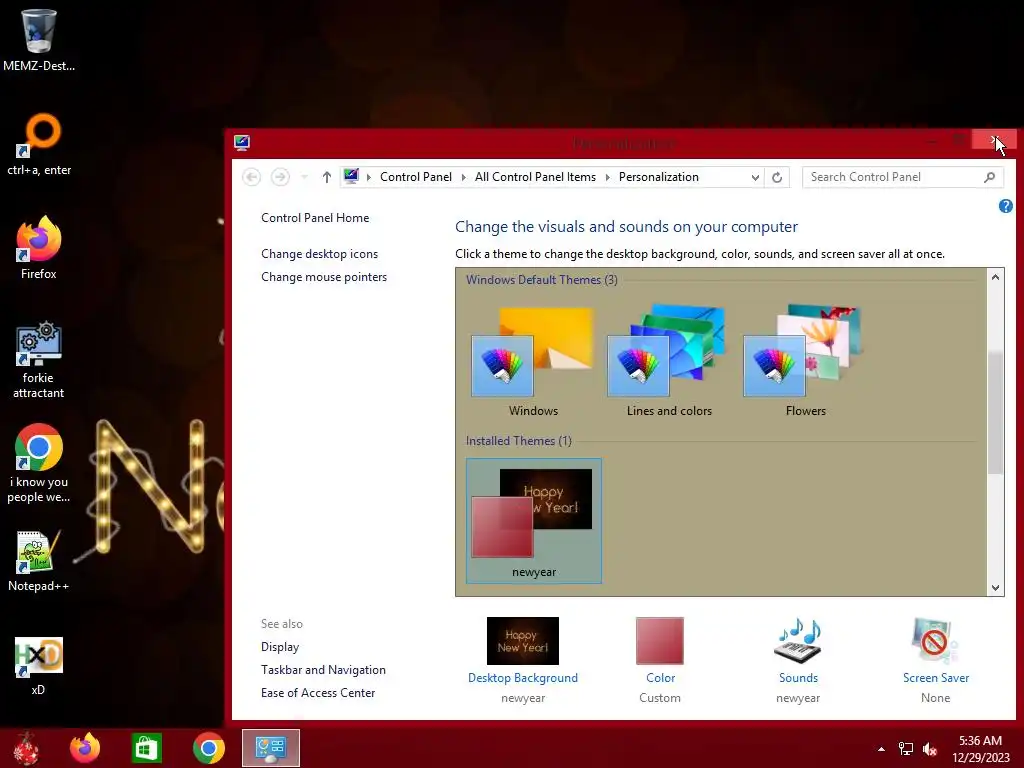Open the xD desktop shortcut
This screenshot has height=768, width=1024.
[x=39, y=665]
